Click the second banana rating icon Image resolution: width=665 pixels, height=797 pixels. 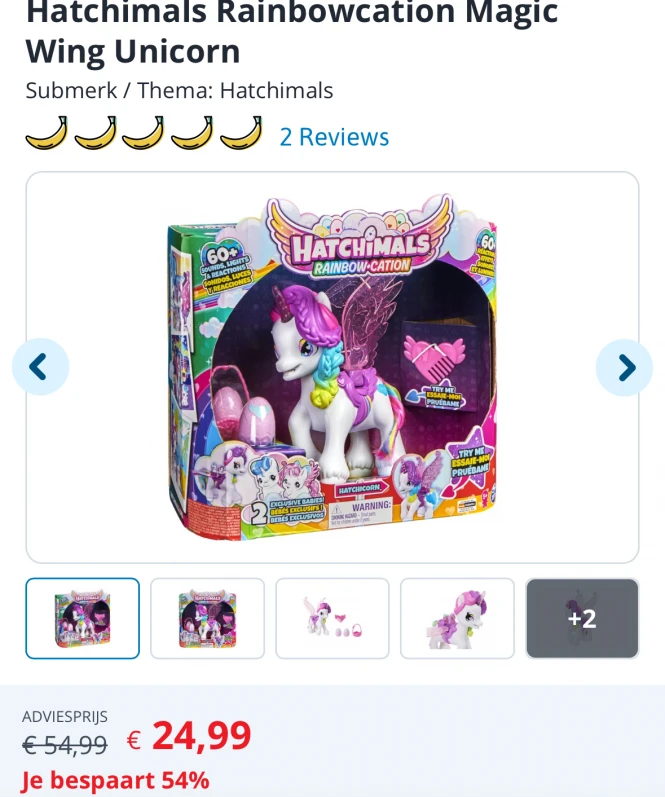tap(95, 133)
